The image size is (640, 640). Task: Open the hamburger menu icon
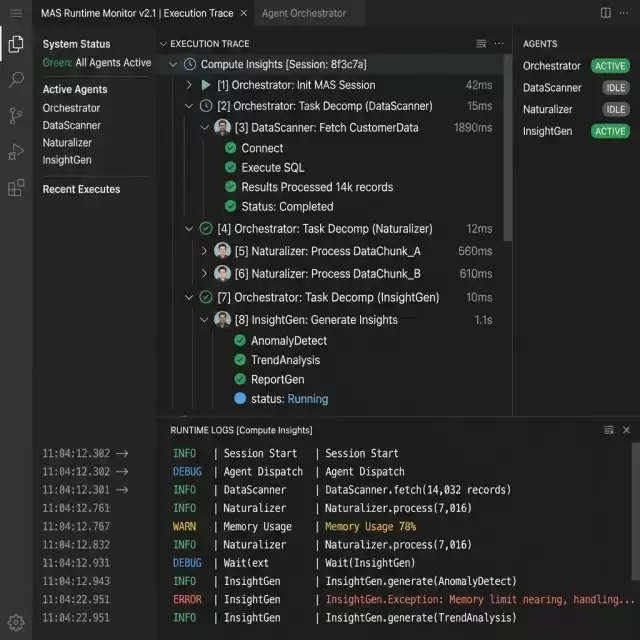point(16,13)
